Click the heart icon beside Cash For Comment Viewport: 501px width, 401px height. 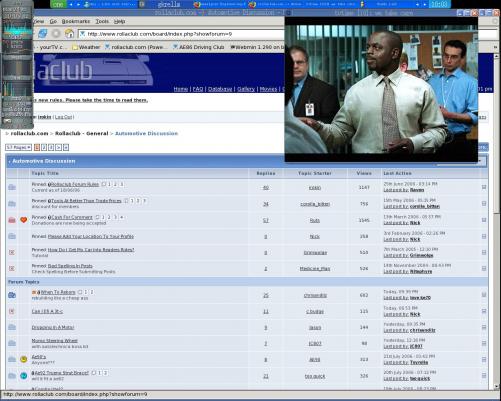click(x=24, y=220)
